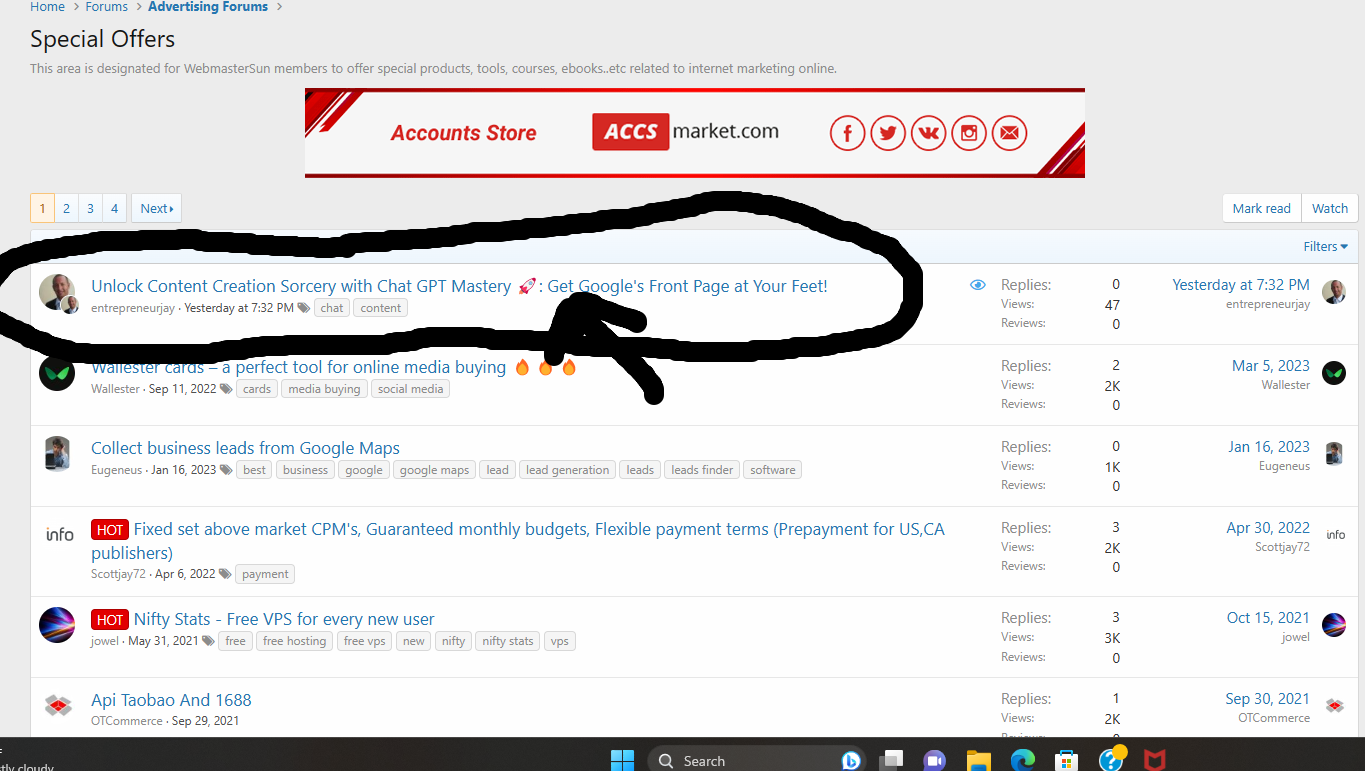Image resolution: width=1365 pixels, height=771 pixels.
Task: Open McAfee from the taskbar
Action: point(1155,760)
